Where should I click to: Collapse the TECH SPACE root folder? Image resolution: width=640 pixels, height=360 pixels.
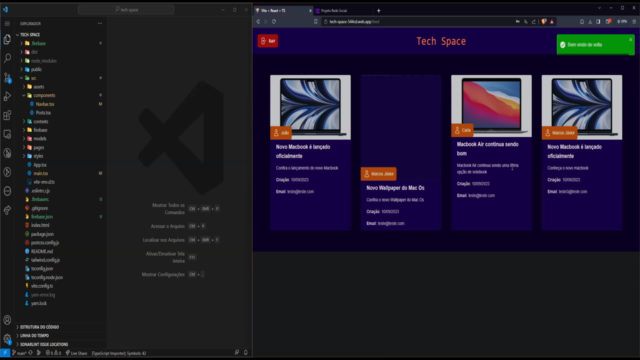point(30,35)
